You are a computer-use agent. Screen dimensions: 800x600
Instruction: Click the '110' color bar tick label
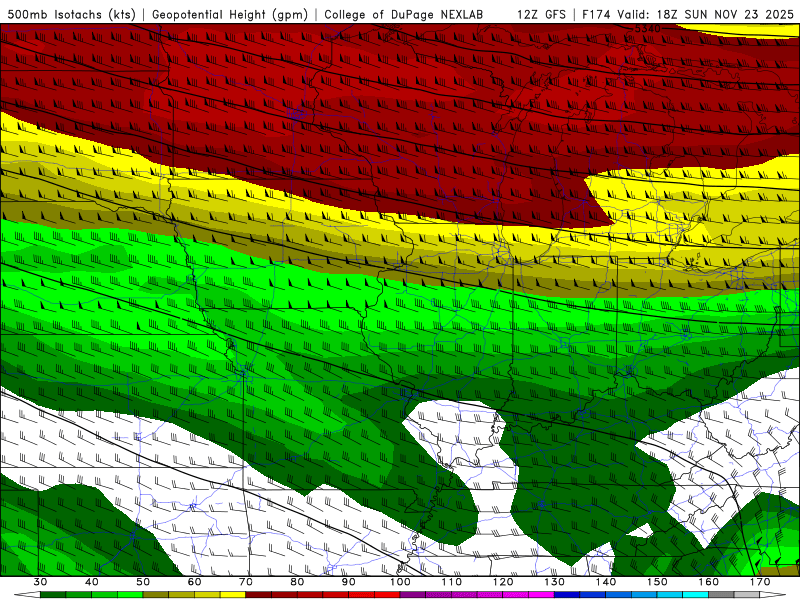452,582
